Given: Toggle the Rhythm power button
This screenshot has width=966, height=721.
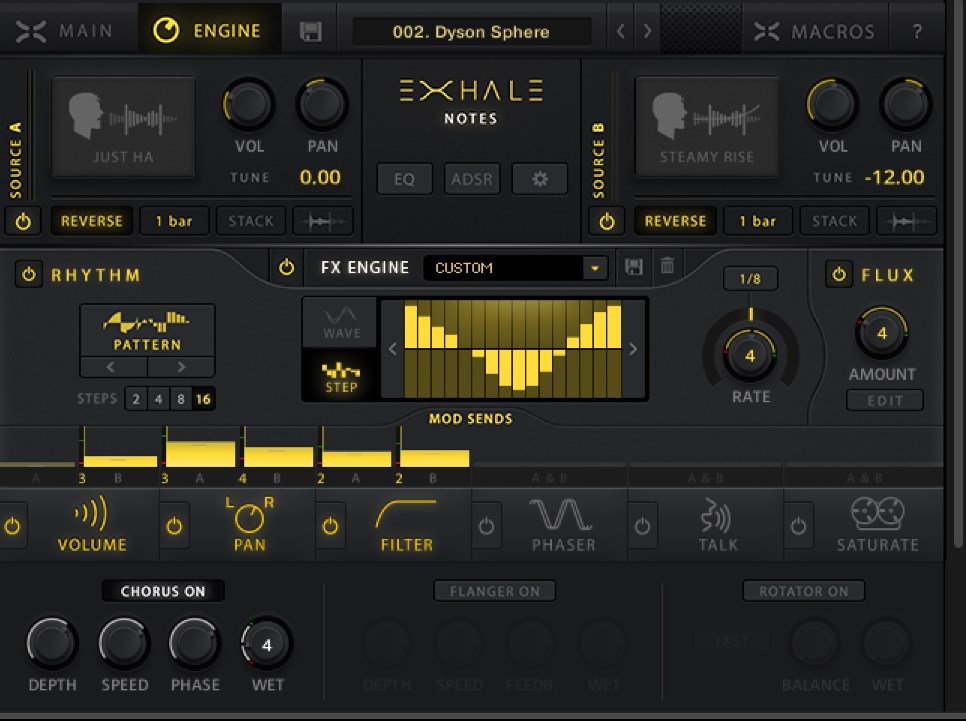Looking at the screenshot, I should tap(28, 275).
